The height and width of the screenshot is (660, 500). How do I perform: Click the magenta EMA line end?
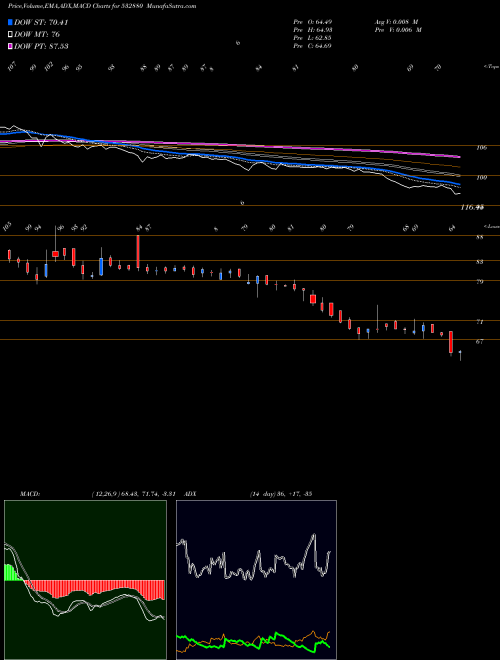point(458,157)
